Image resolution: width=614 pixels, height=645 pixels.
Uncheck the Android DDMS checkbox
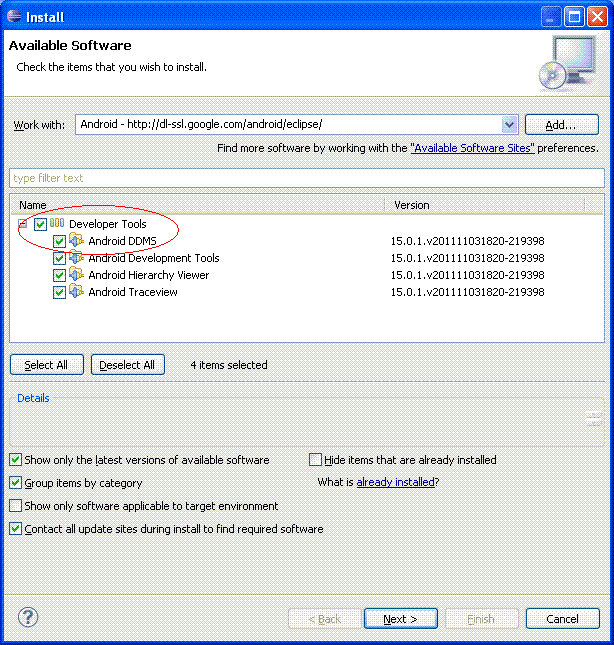coord(59,241)
